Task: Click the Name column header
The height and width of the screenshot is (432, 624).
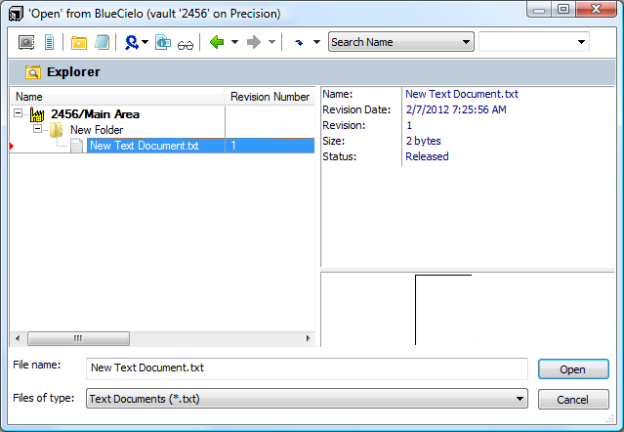Action: coord(117,97)
